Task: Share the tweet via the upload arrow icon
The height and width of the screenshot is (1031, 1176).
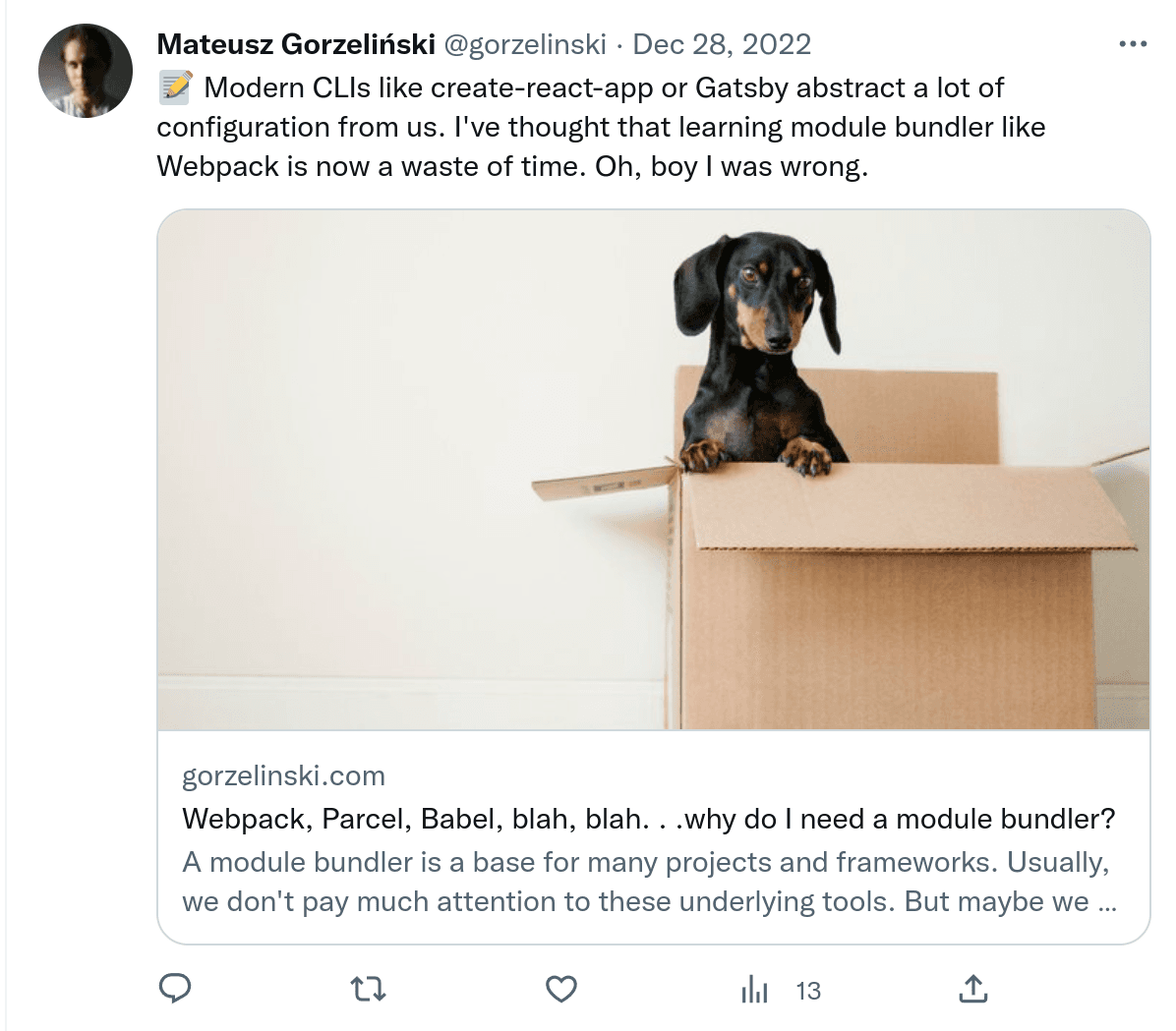Action: 972,989
